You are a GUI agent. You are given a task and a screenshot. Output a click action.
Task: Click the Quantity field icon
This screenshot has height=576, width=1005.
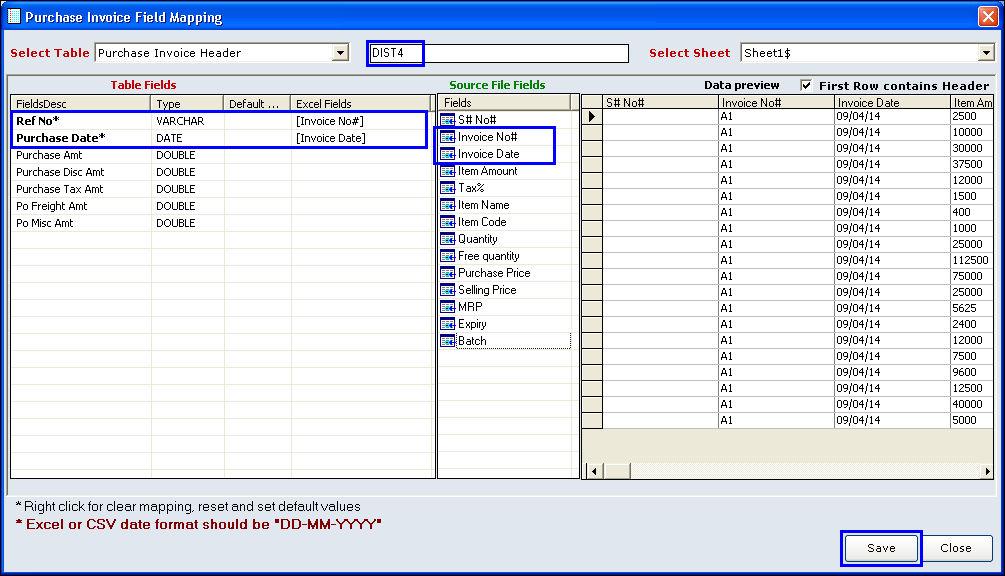(447, 239)
